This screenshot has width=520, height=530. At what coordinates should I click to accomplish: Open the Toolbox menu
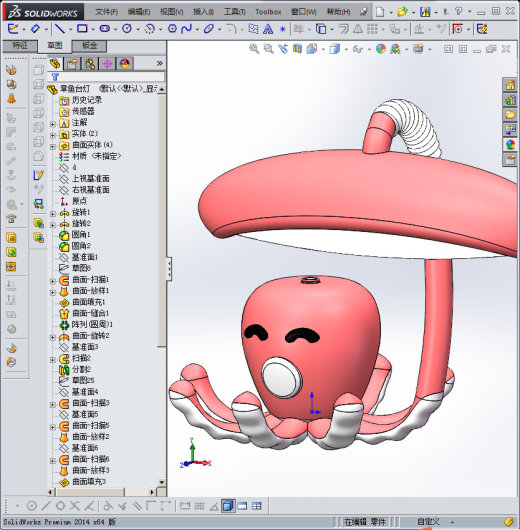pos(268,12)
